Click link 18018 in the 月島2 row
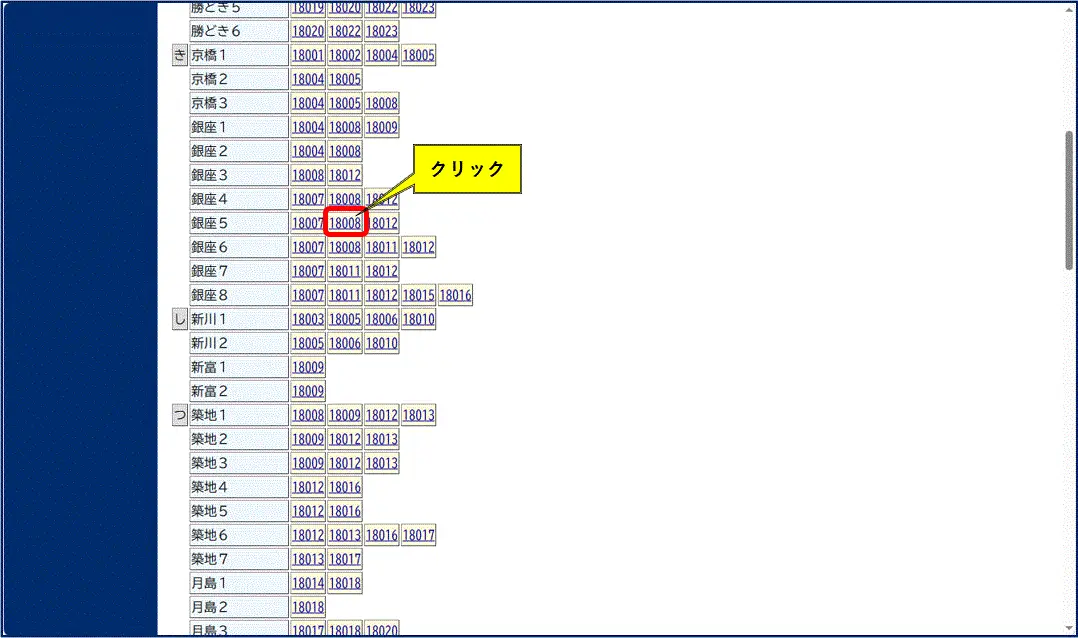 (308, 607)
